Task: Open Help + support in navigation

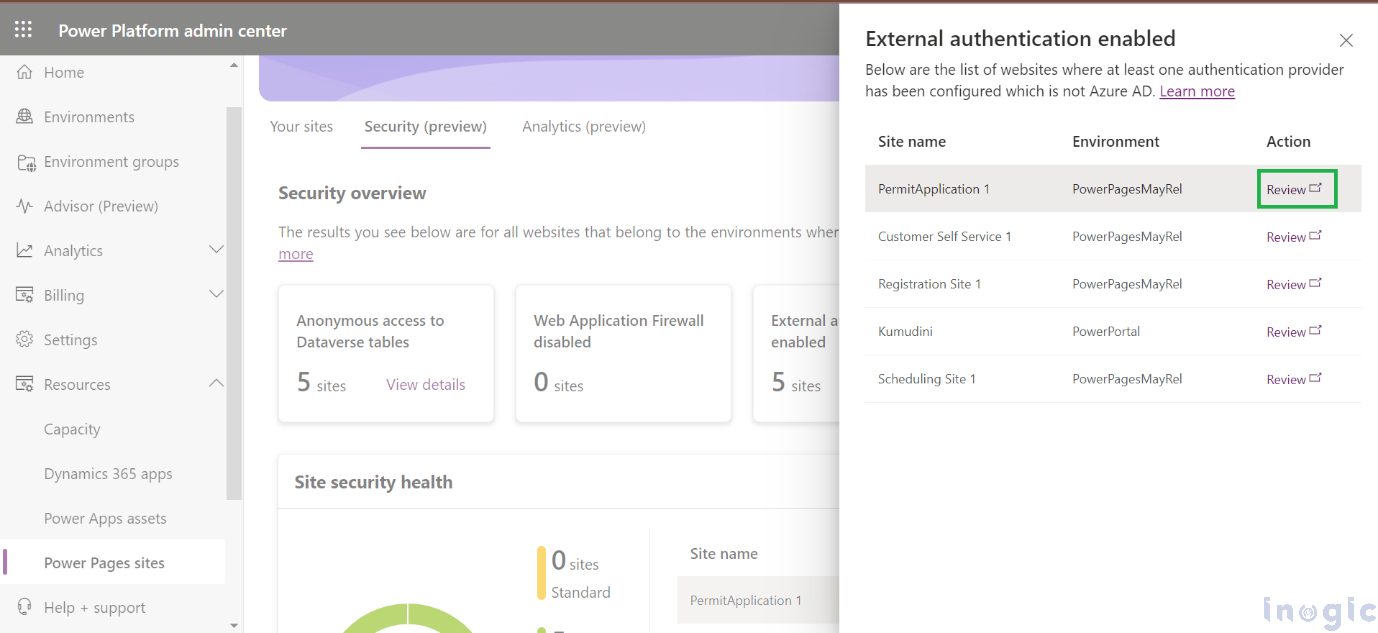Action: click(x=94, y=608)
